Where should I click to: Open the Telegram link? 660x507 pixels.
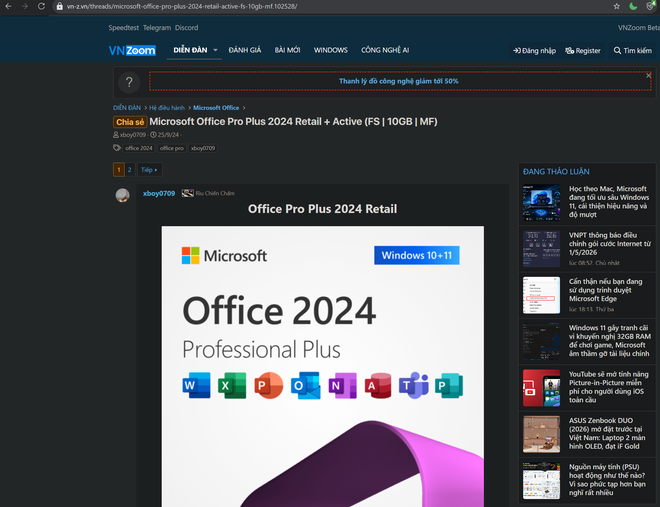[157, 28]
